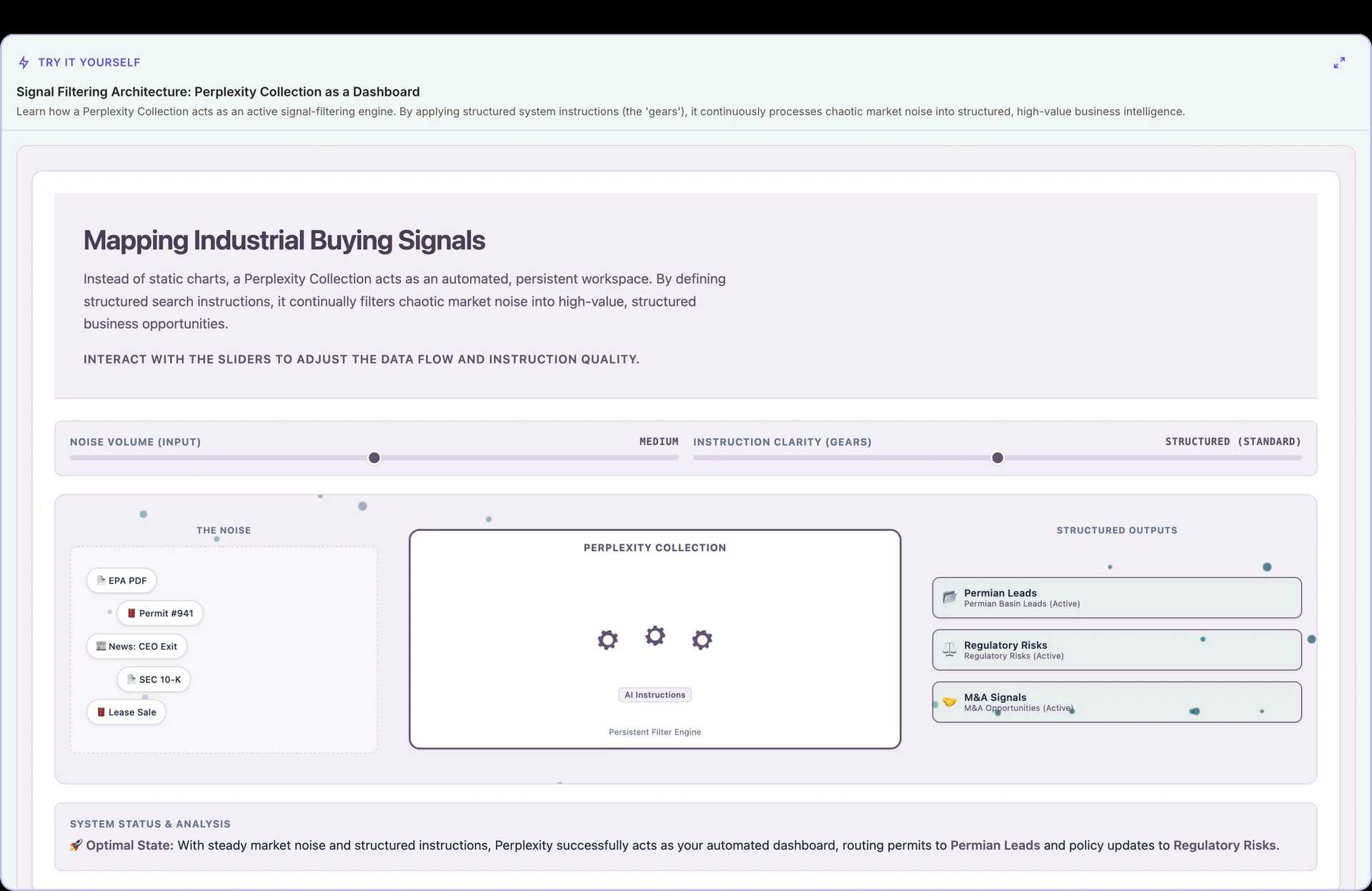Click the scales icon in Regulatory Risks
The image size is (1372, 891).
[x=950, y=649]
